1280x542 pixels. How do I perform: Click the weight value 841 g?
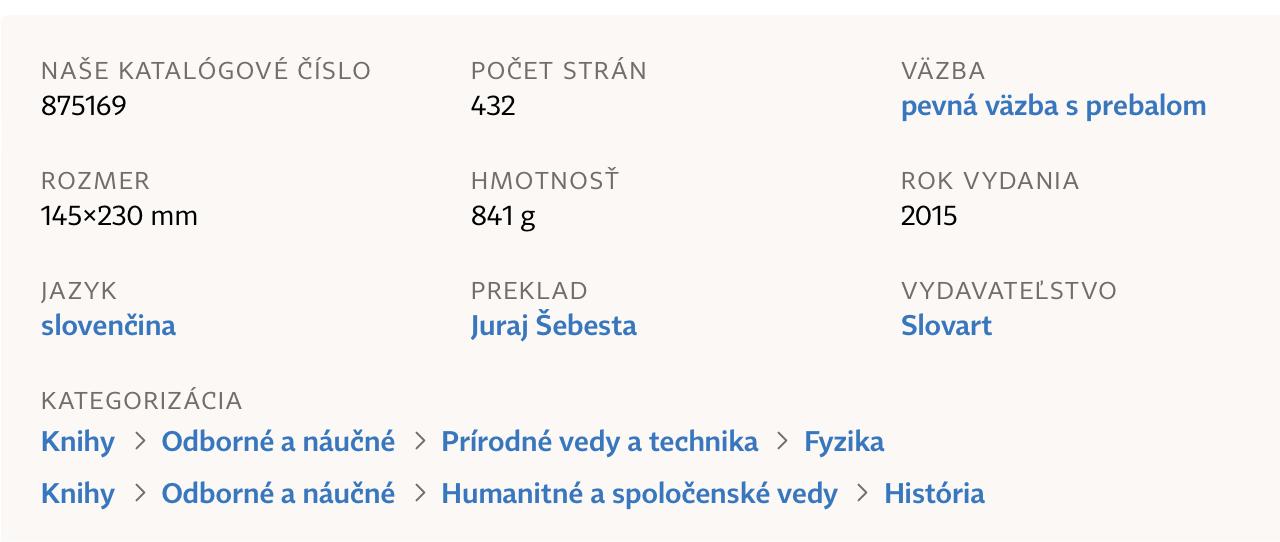(x=503, y=216)
